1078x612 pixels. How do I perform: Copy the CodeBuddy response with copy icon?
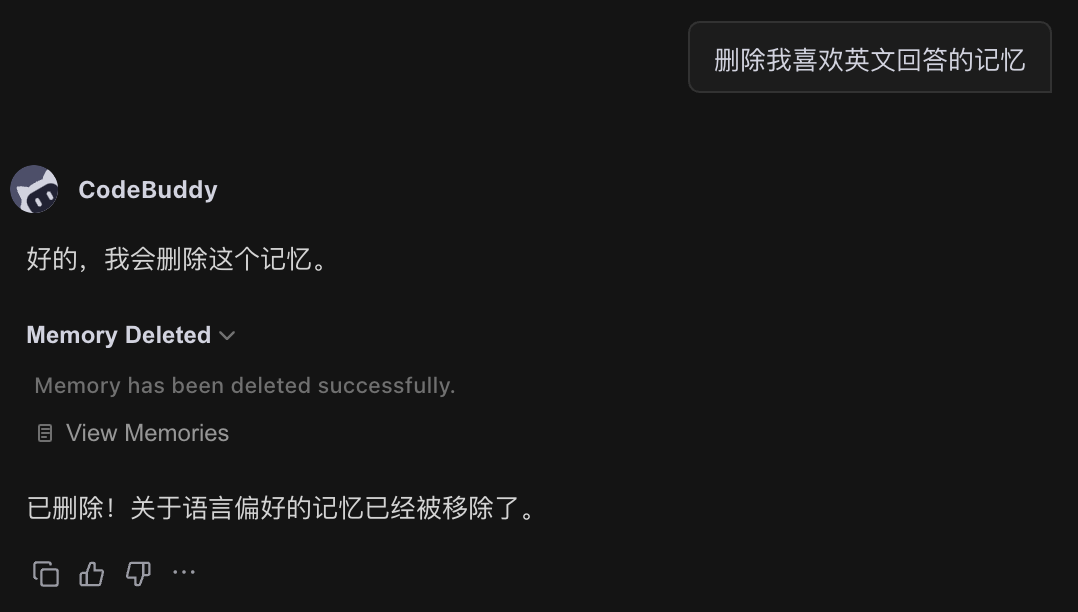click(x=46, y=573)
